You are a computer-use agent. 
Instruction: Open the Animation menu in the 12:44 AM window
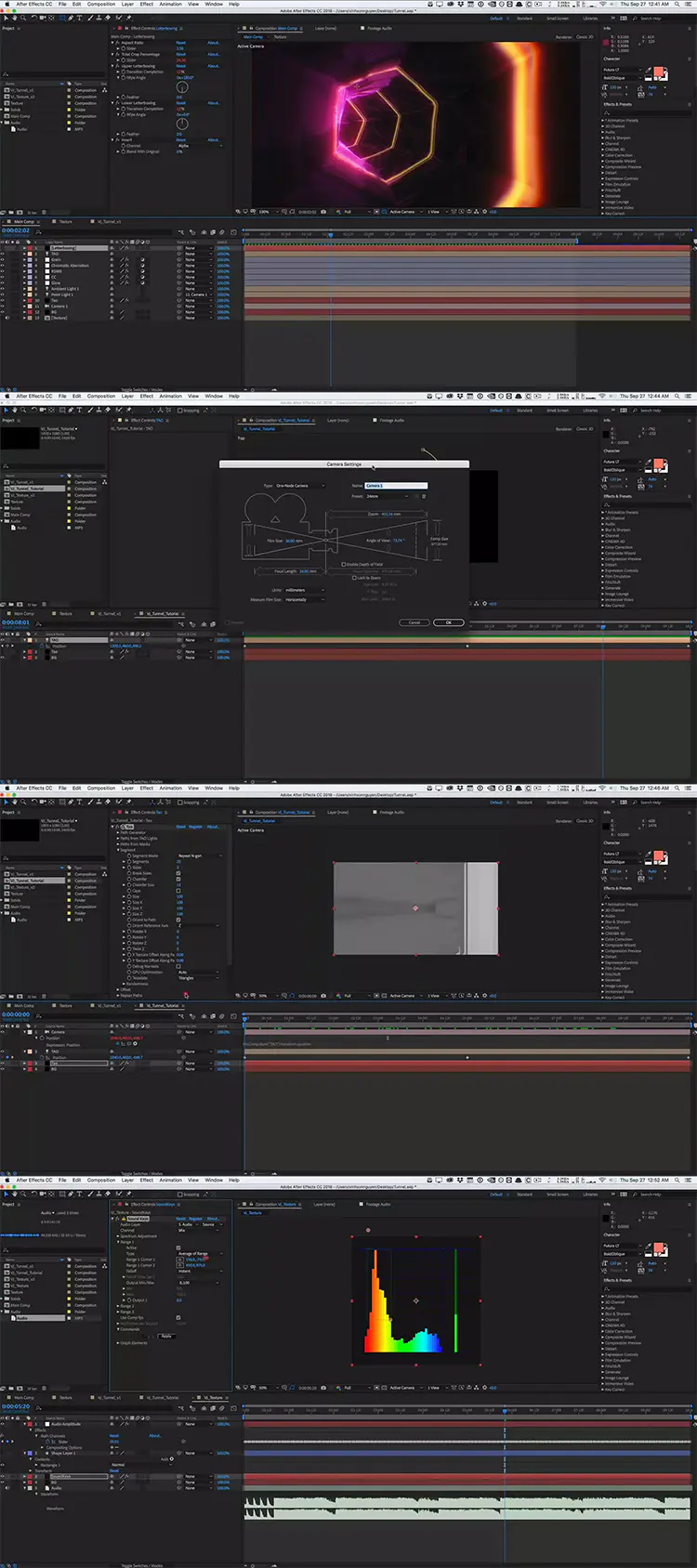click(x=171, y=396)
